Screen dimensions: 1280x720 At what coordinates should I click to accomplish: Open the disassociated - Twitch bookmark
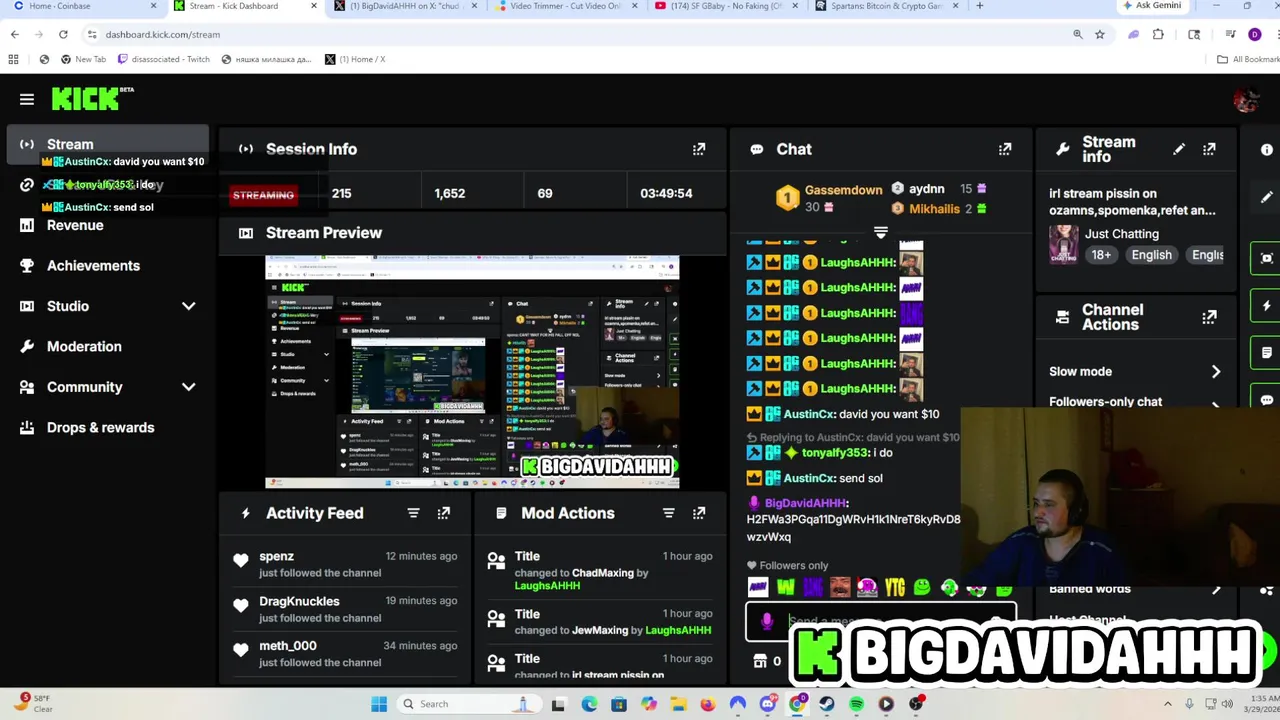164,59
